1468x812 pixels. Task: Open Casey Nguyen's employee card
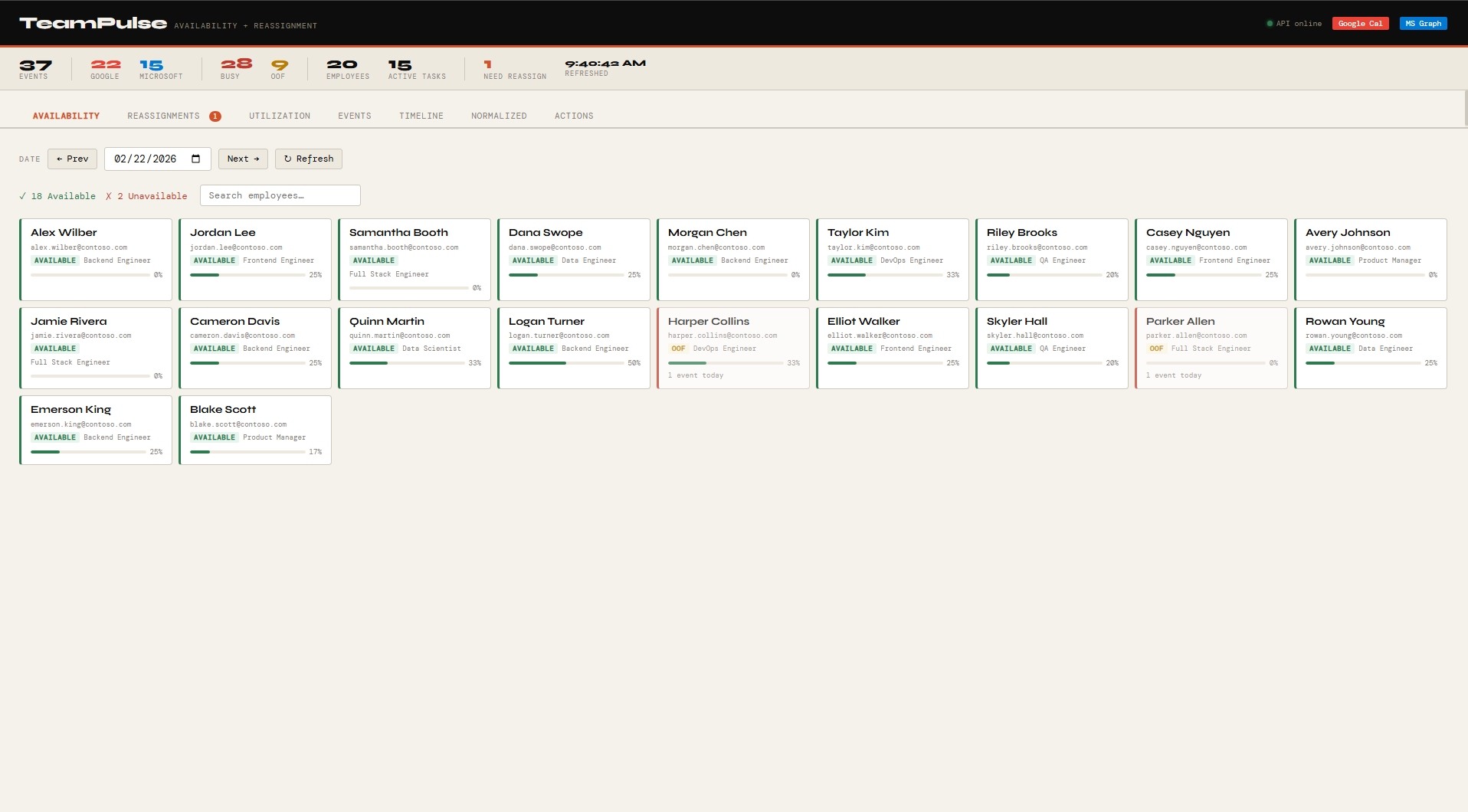coord(1211,260)
